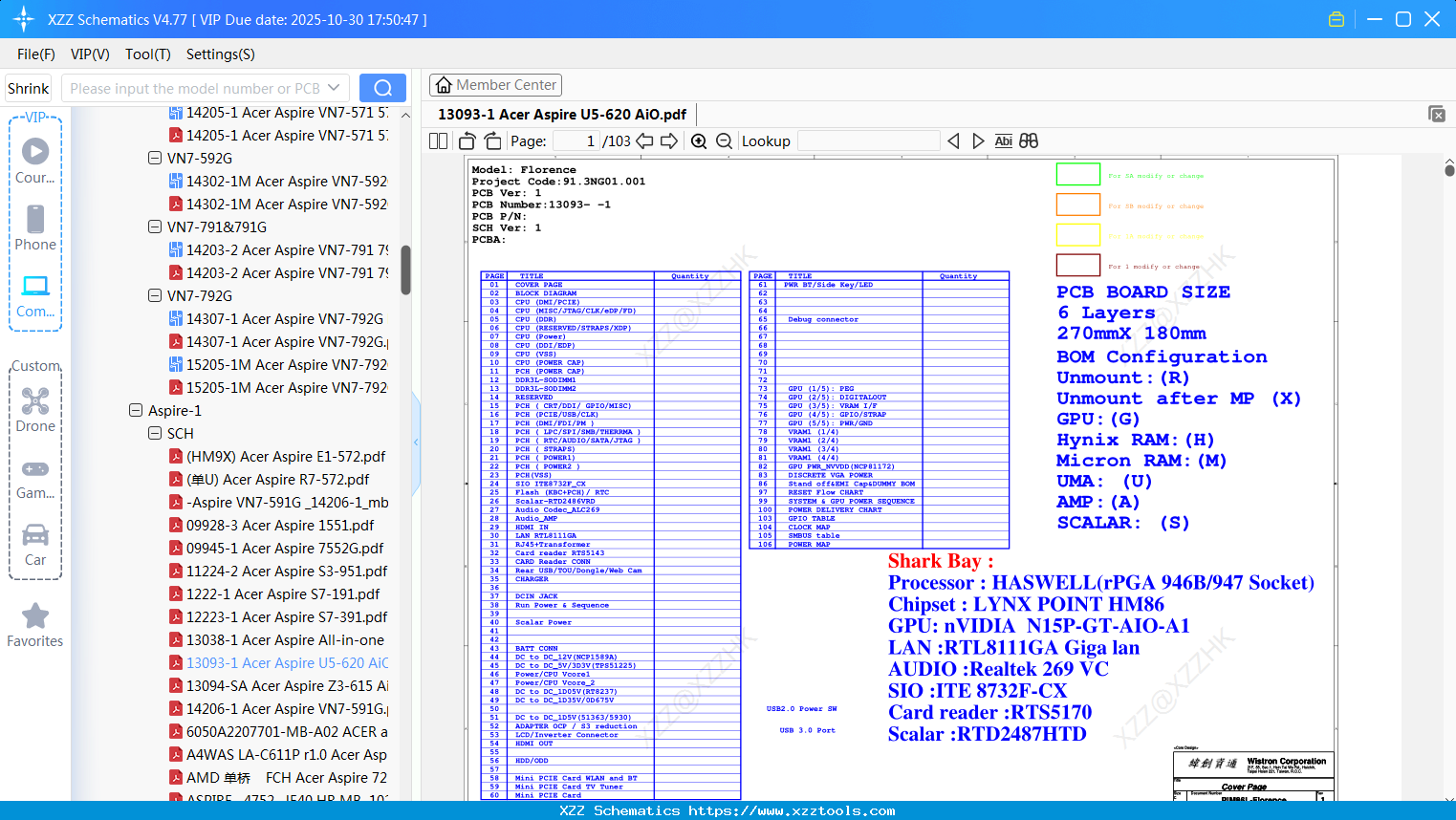The image size is (1456, 820).
Task: Click the tree scrollbar up arrow
Action: (405, 115)
